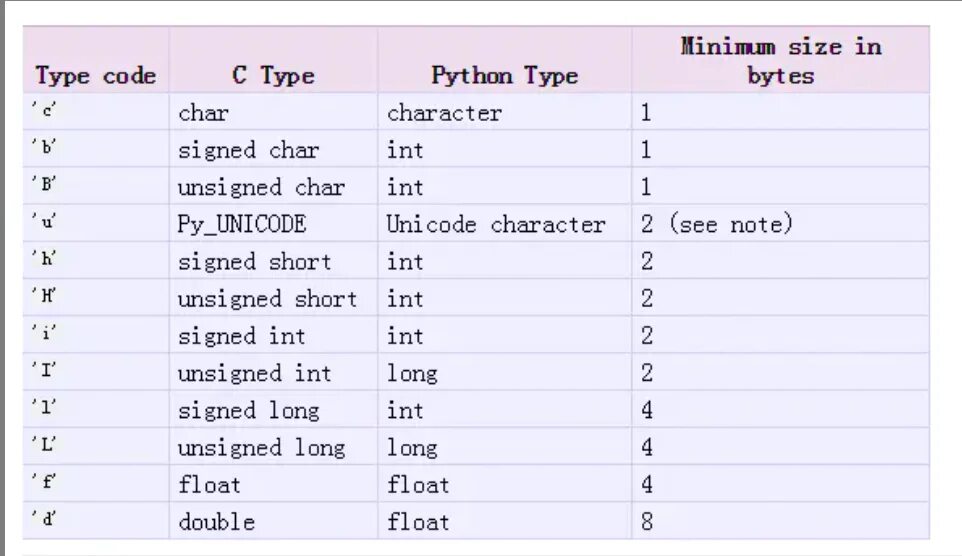Click the size '8' cell for double
The height and width of the screenshot is (556, 962).
click(x=780, y=521)
